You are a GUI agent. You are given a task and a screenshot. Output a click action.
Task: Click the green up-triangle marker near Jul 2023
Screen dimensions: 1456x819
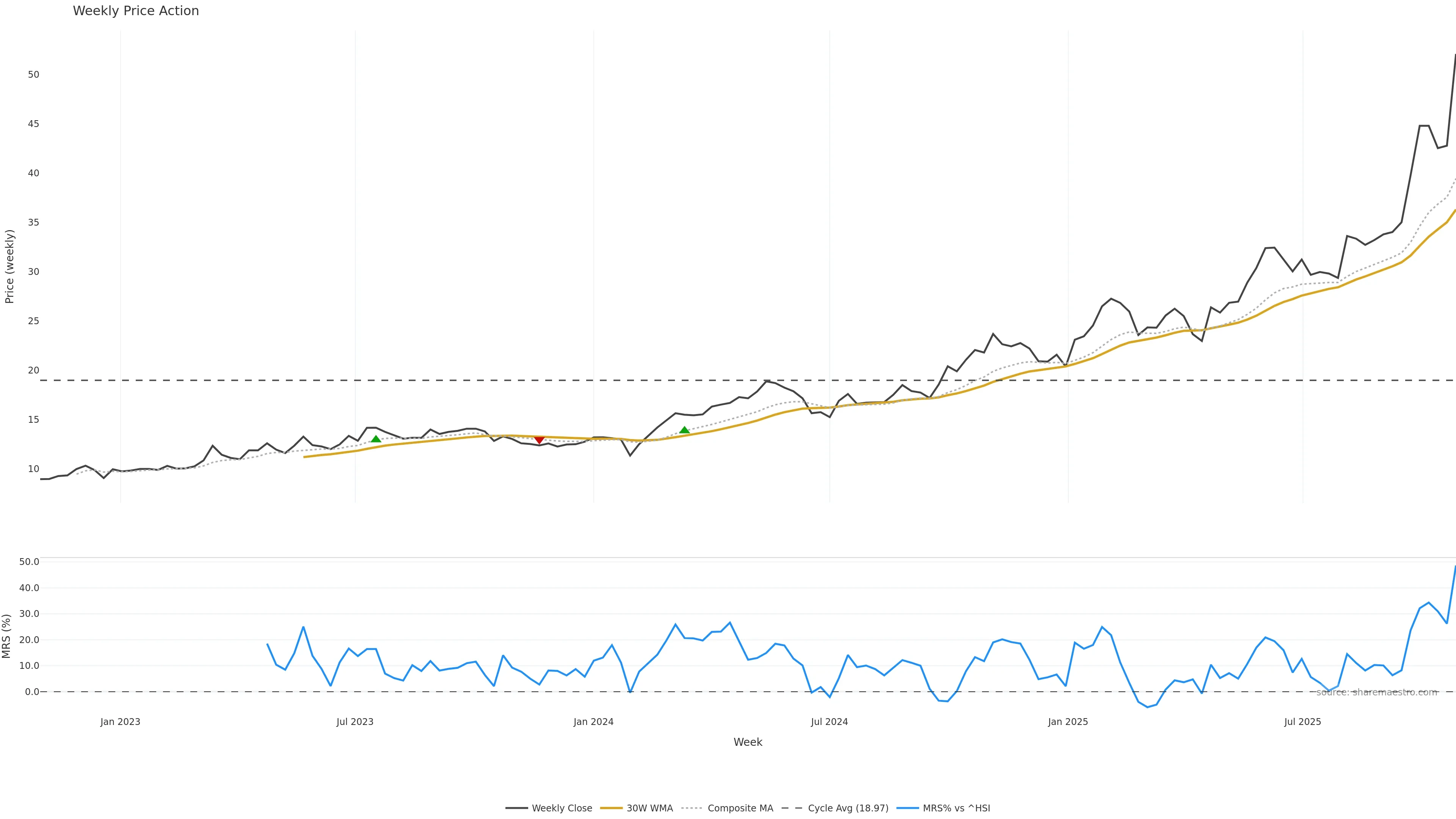coord(376,439)
